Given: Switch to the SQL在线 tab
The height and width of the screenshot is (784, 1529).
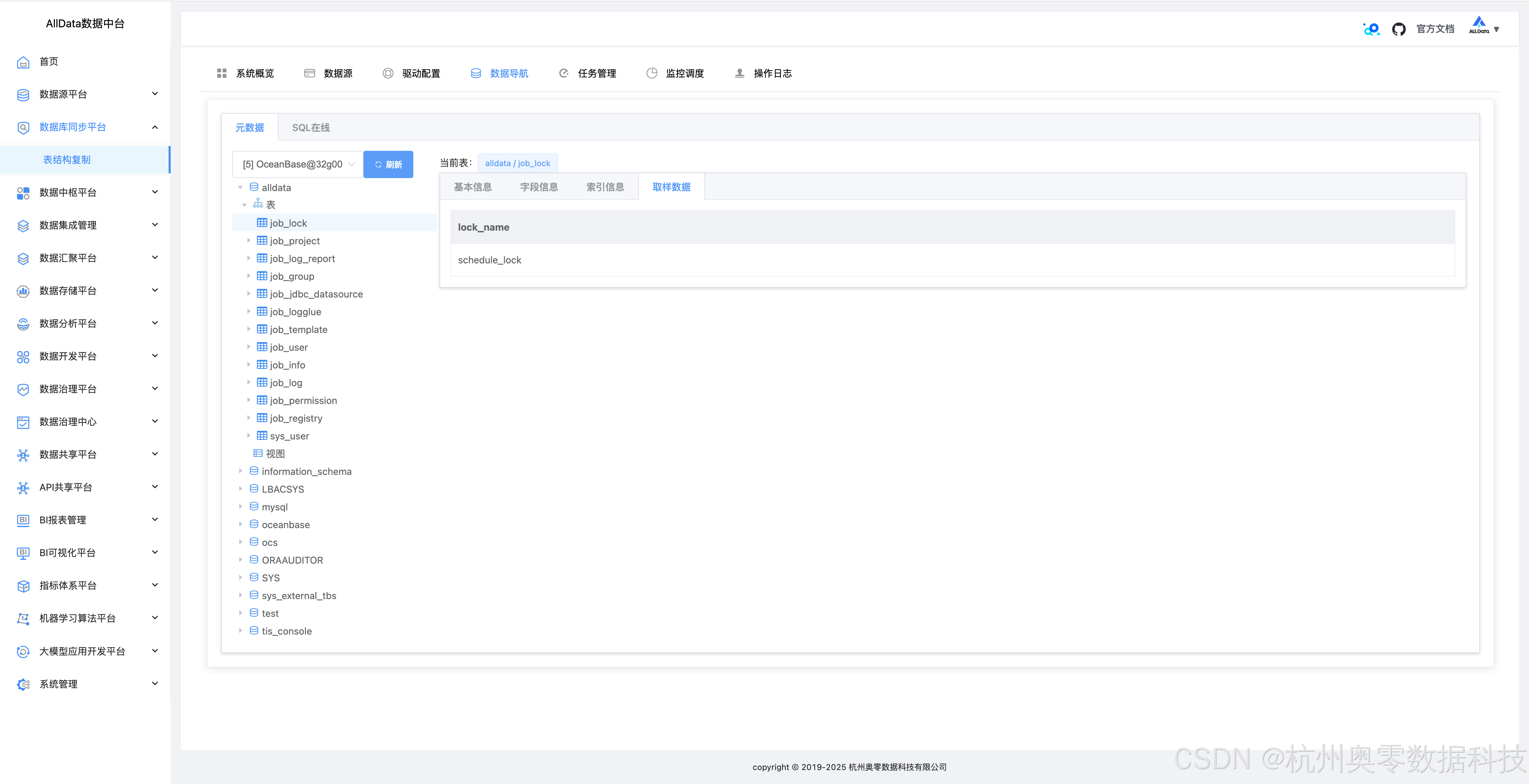Looking at the screenshot, I should coord(311,128).
